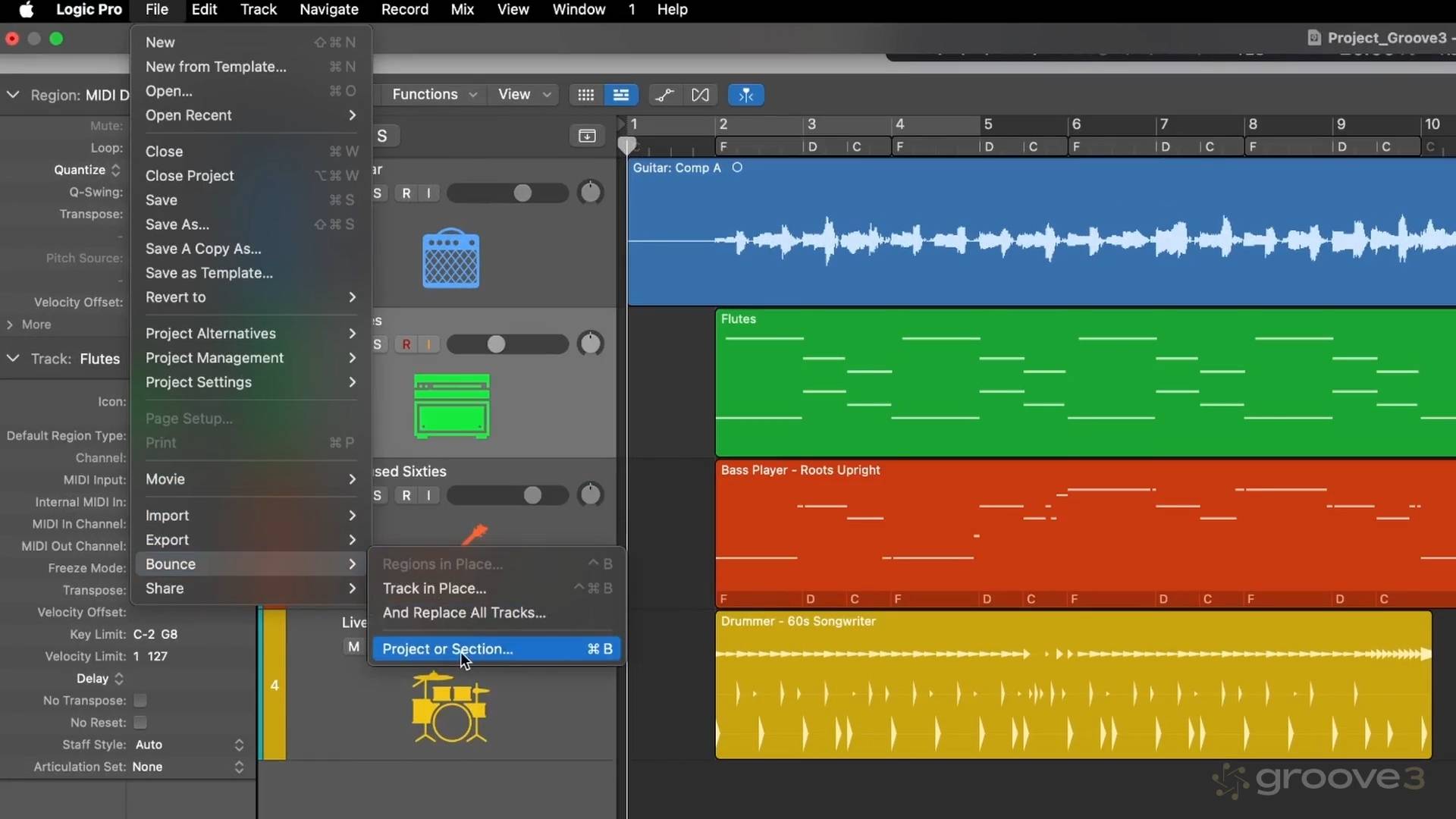Open the Articulation Set None dropdown
The width and height of the screenshot is (1456, 819).
188,767
